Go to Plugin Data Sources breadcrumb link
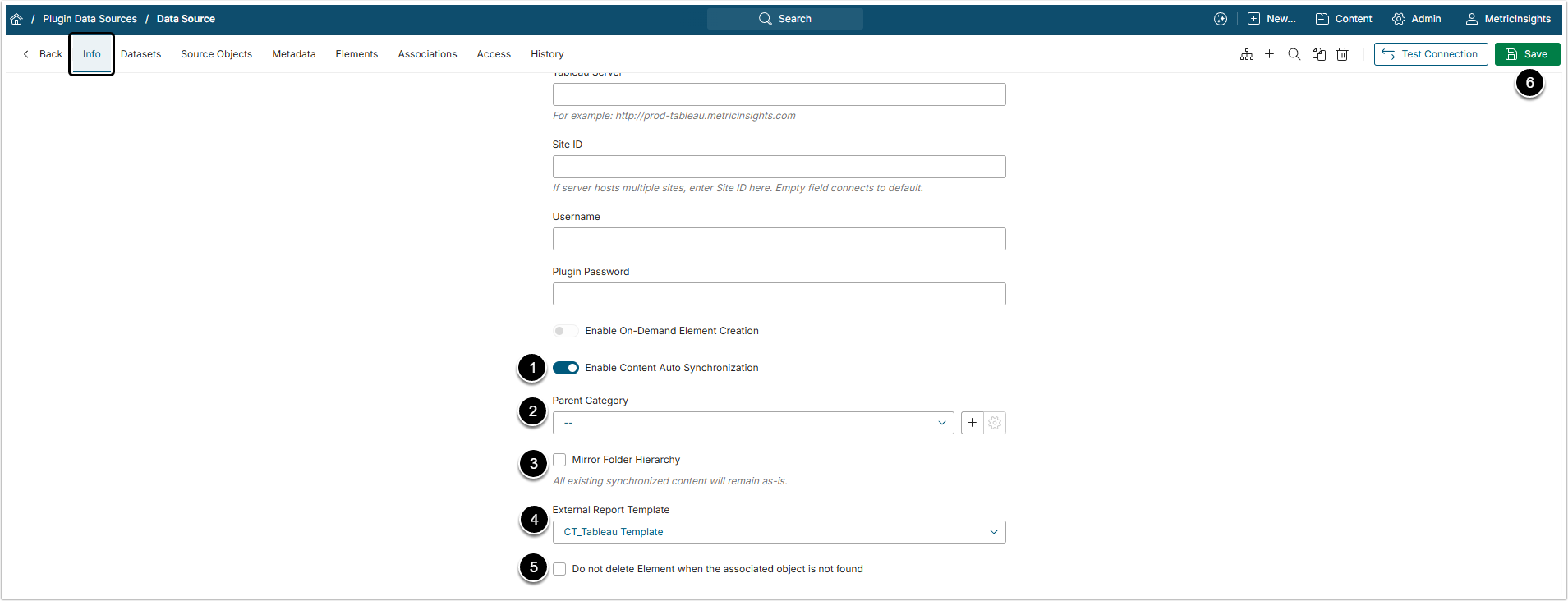Image resolution: width=1568 pixels, height=601 pixels. [x=90, y=19]
